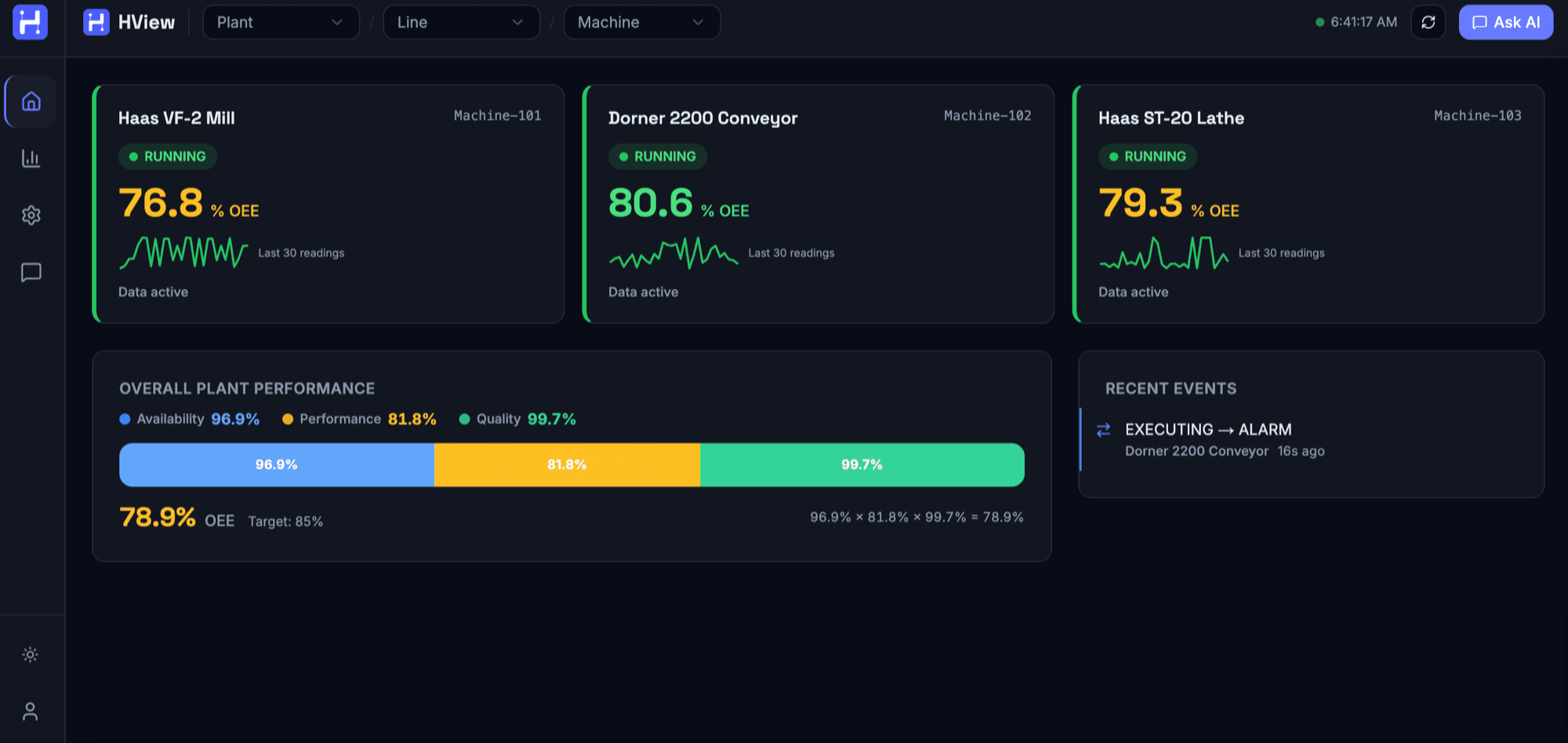Toggle light theme with sun icon
Viewport: 1568px width, 743px height.
click(x=31, y=654)
